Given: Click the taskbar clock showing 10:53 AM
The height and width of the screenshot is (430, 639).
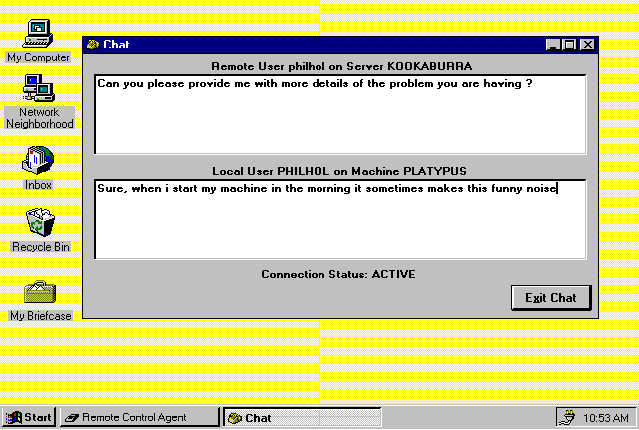Looking at the screenshot, I should pos(607,417).
